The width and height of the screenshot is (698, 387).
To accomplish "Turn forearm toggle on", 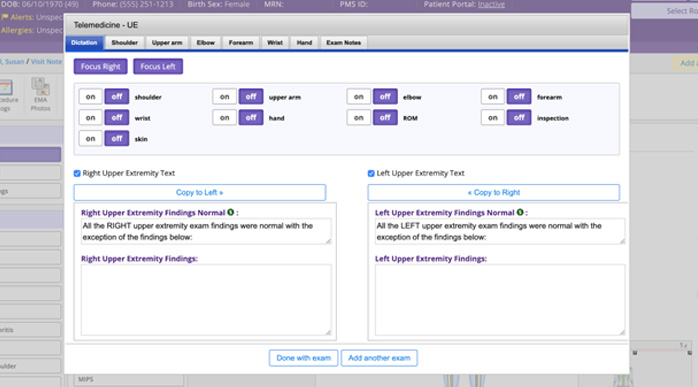I will (x=493, y=97).
